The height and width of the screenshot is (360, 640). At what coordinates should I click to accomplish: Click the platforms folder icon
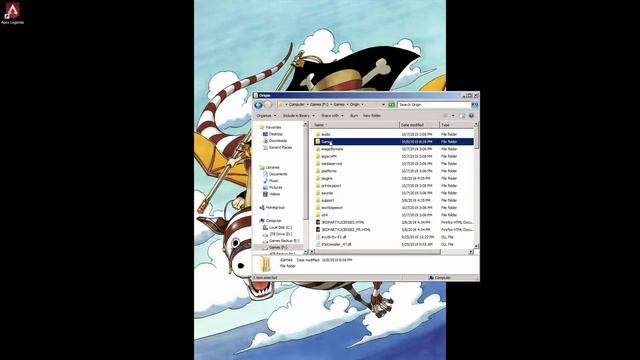318,171
